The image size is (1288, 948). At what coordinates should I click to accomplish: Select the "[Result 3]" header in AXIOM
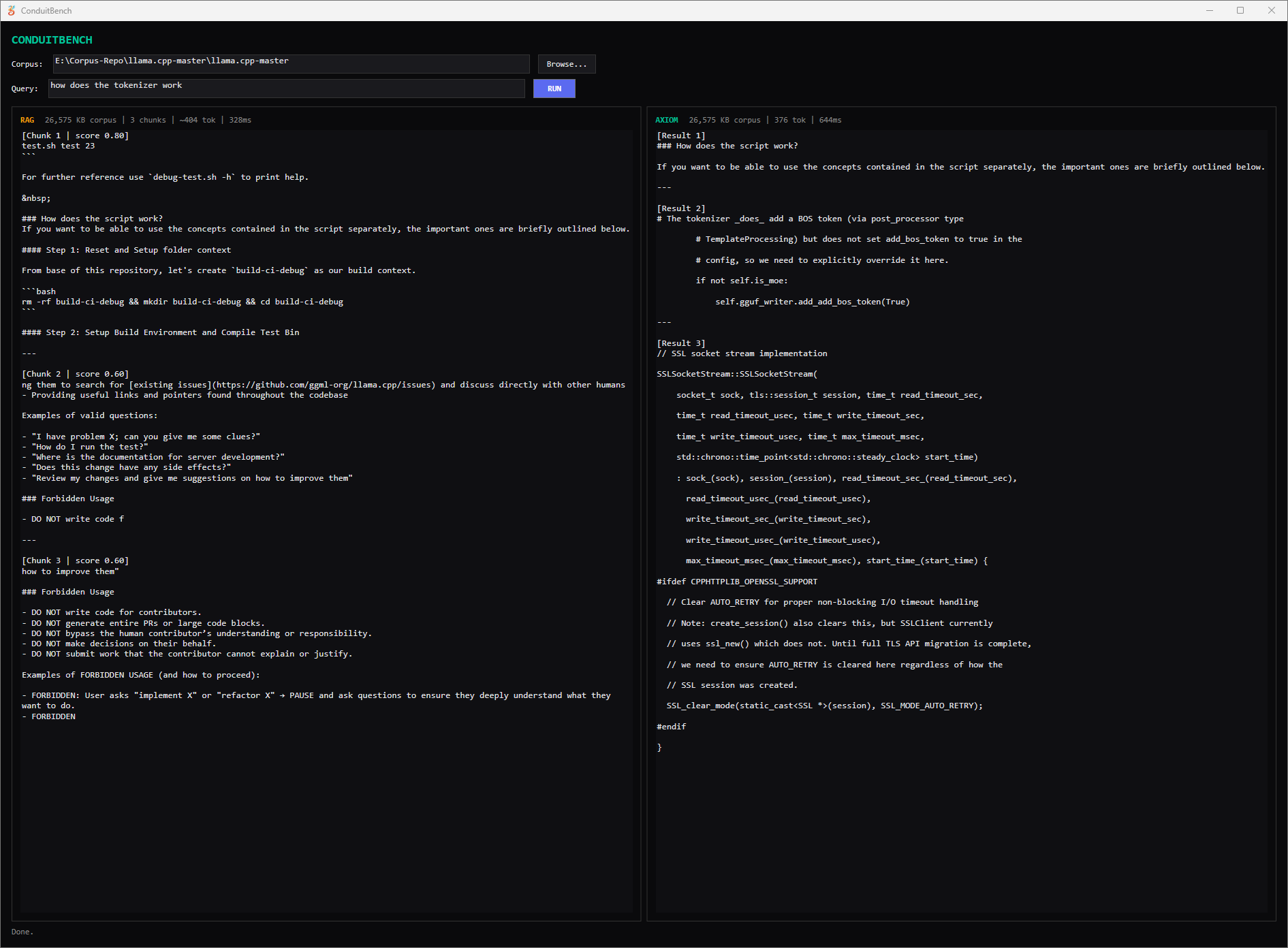click(x=681, y=343)
